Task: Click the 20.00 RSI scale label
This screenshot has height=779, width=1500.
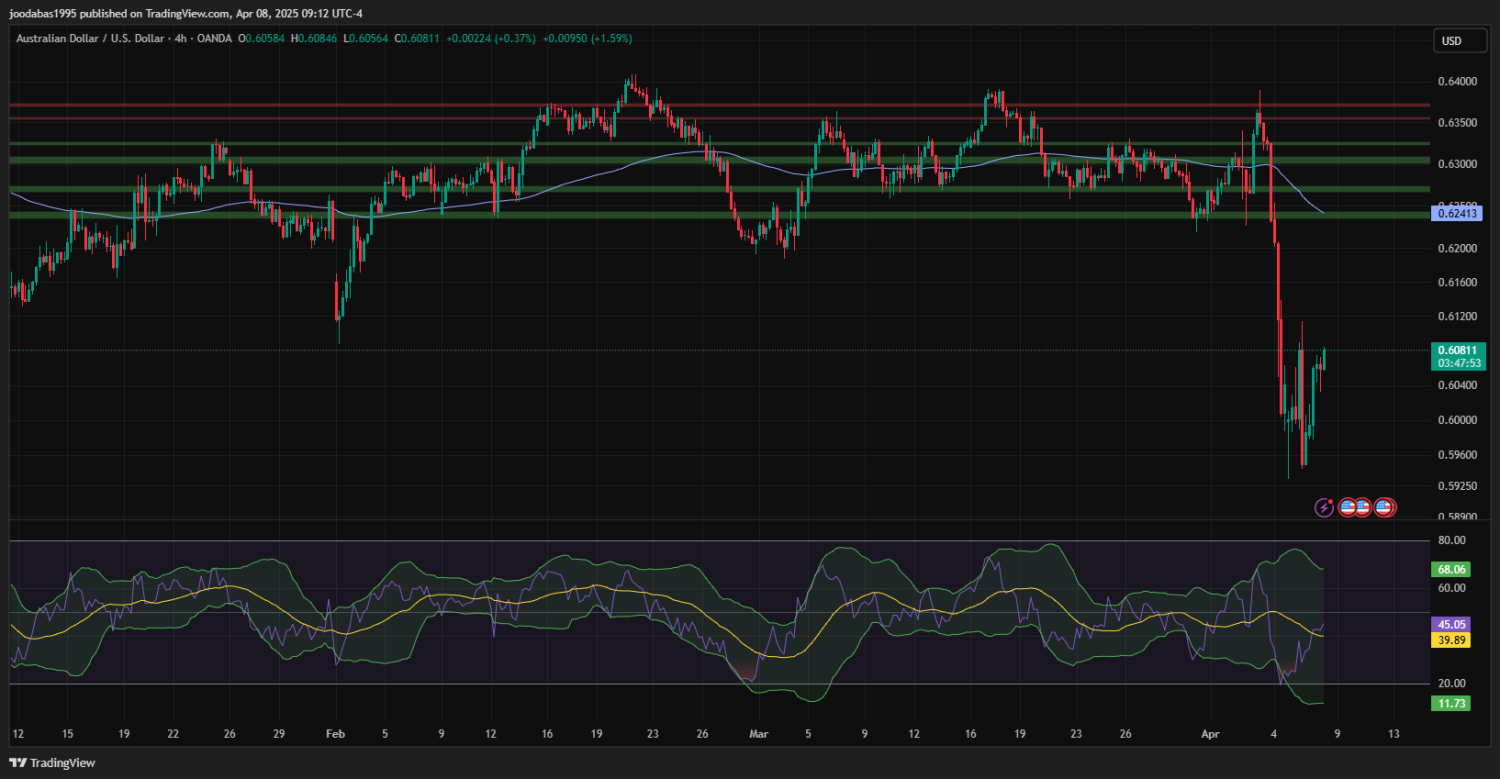Action: 1451,684
